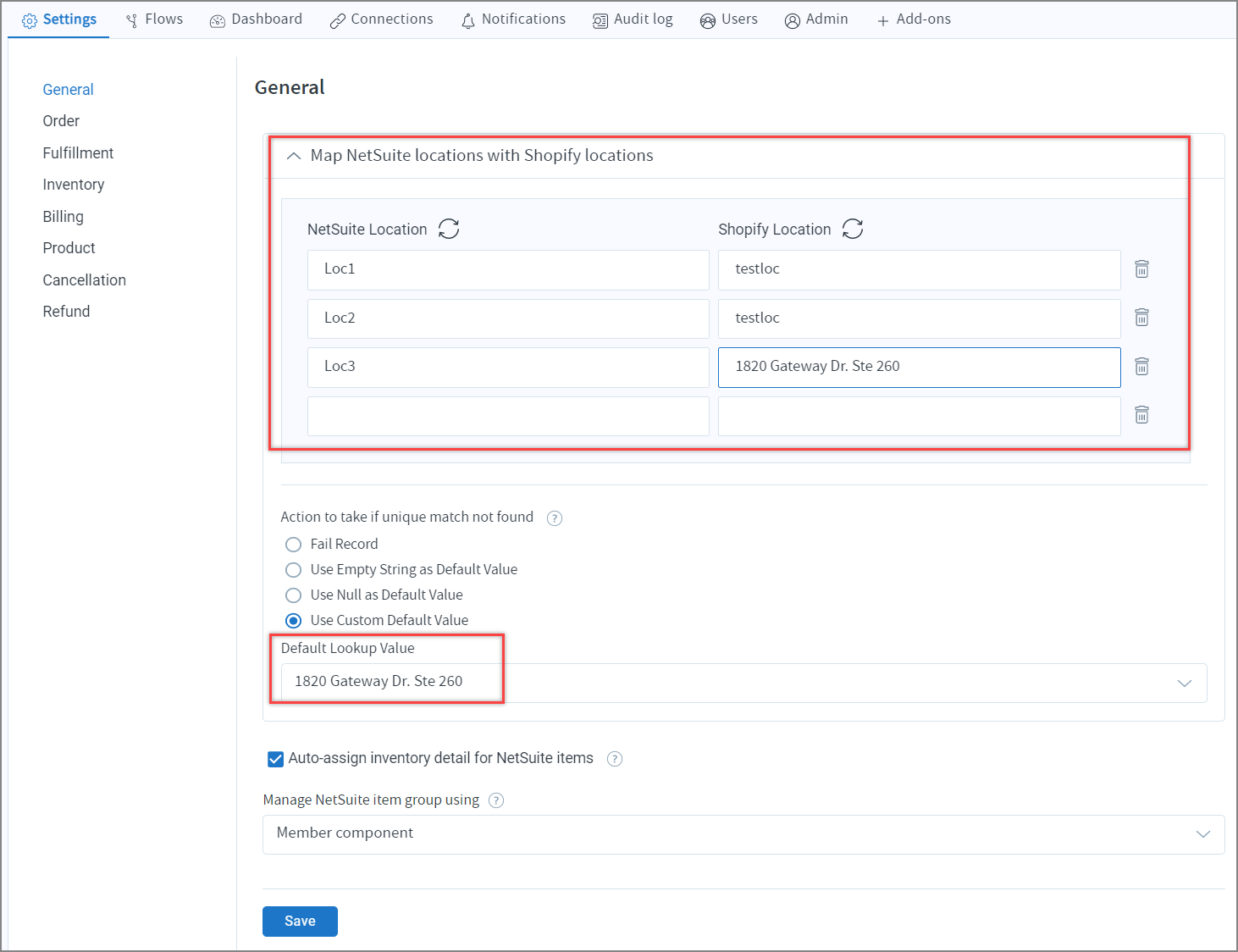Click the Users icon
Image resolution: width=1238 pixels, height=952 pixels.
pyautogui.click(x=708, y=20)
